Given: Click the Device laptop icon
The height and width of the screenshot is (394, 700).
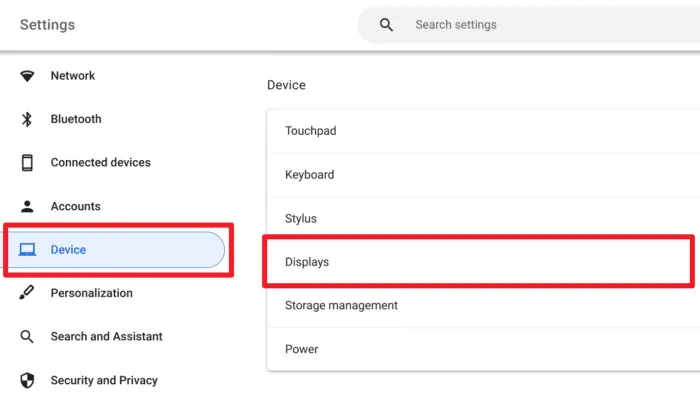Looking at the screenshot, I should pyautogui.click(x=27, y=249).
